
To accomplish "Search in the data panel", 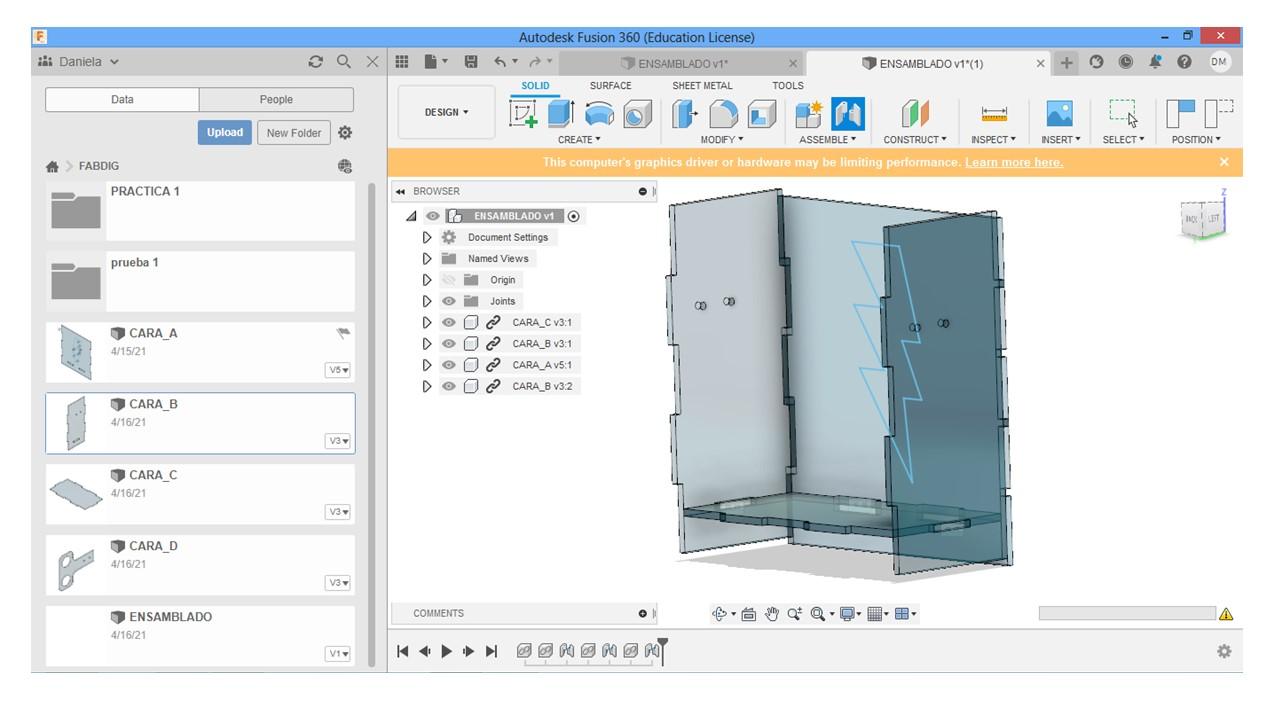I will click(x=344, y=62).
